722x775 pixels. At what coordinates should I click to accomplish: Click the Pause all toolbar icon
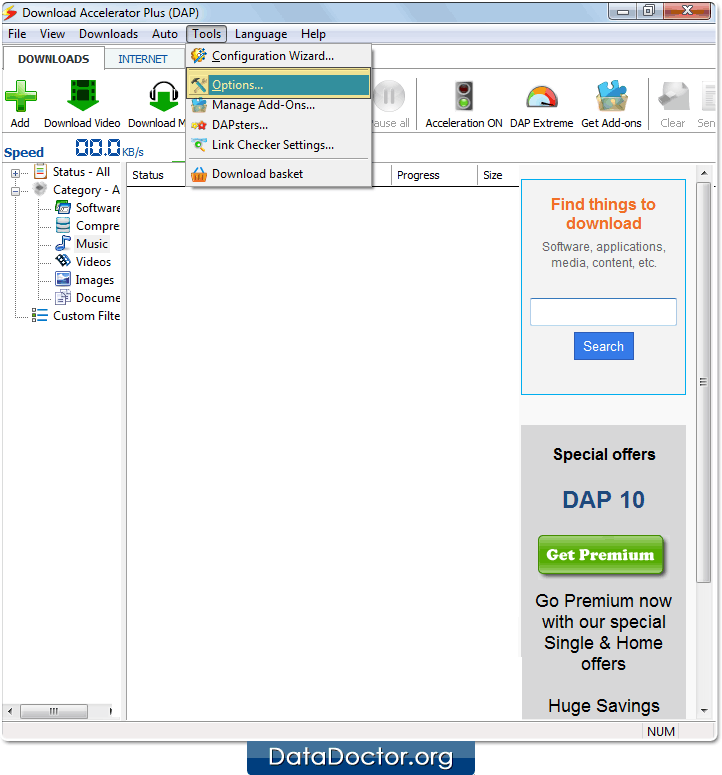(x=389, y=96)
